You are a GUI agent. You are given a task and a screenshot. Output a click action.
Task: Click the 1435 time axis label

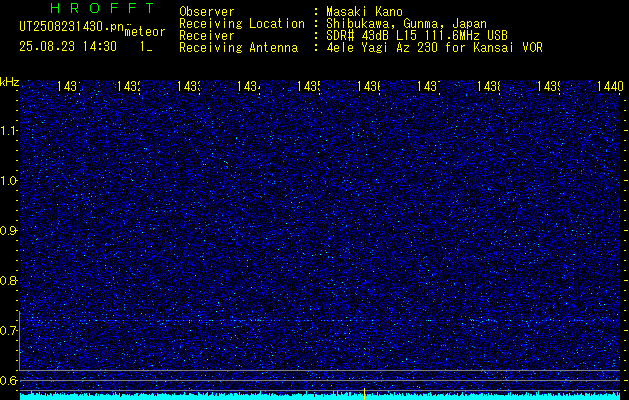(308, 86)
